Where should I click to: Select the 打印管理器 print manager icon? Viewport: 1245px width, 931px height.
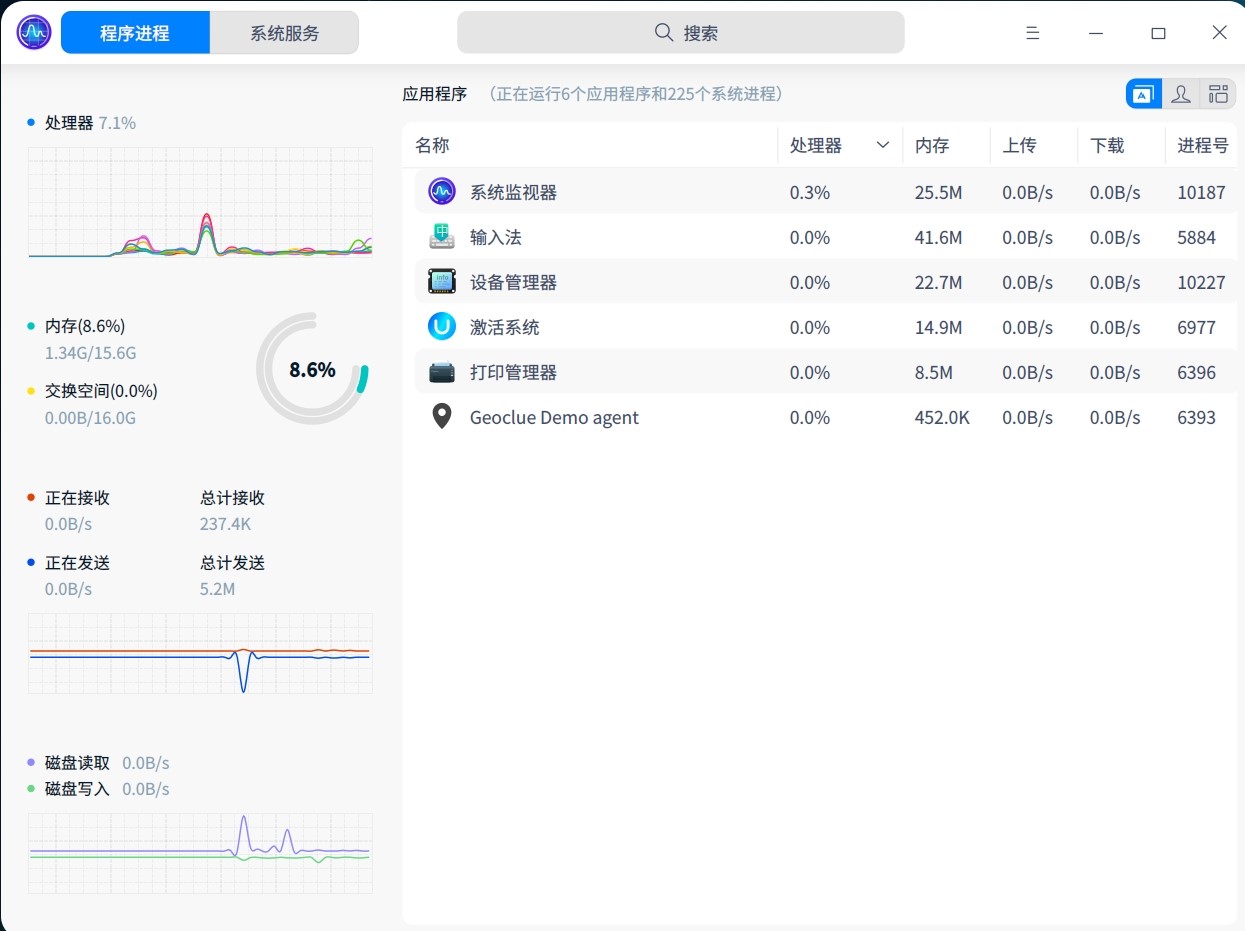coord(441,371)
